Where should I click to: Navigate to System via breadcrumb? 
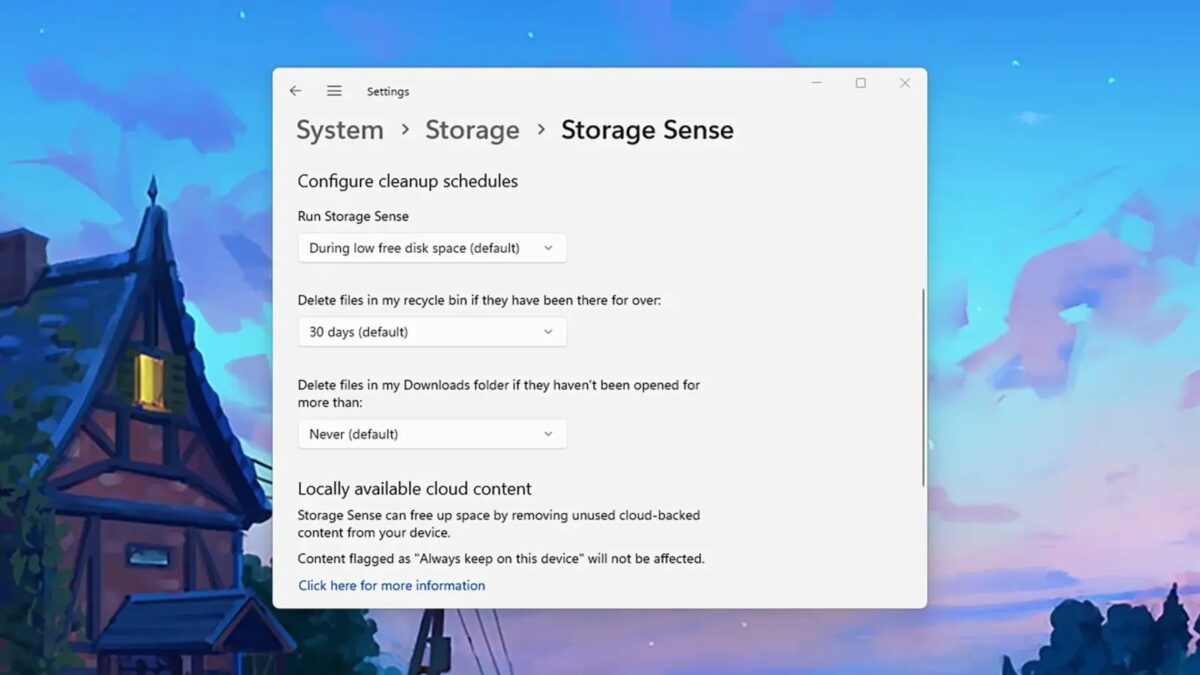(x=339, y=130)
